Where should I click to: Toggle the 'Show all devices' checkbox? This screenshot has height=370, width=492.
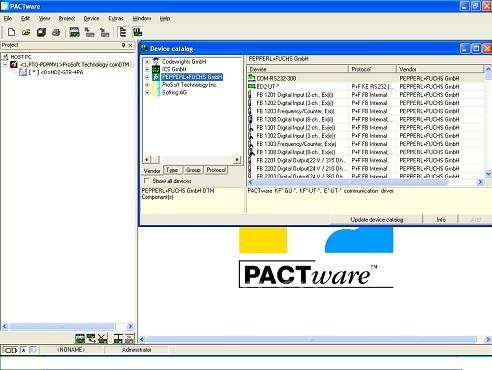[x=146, y=181]
